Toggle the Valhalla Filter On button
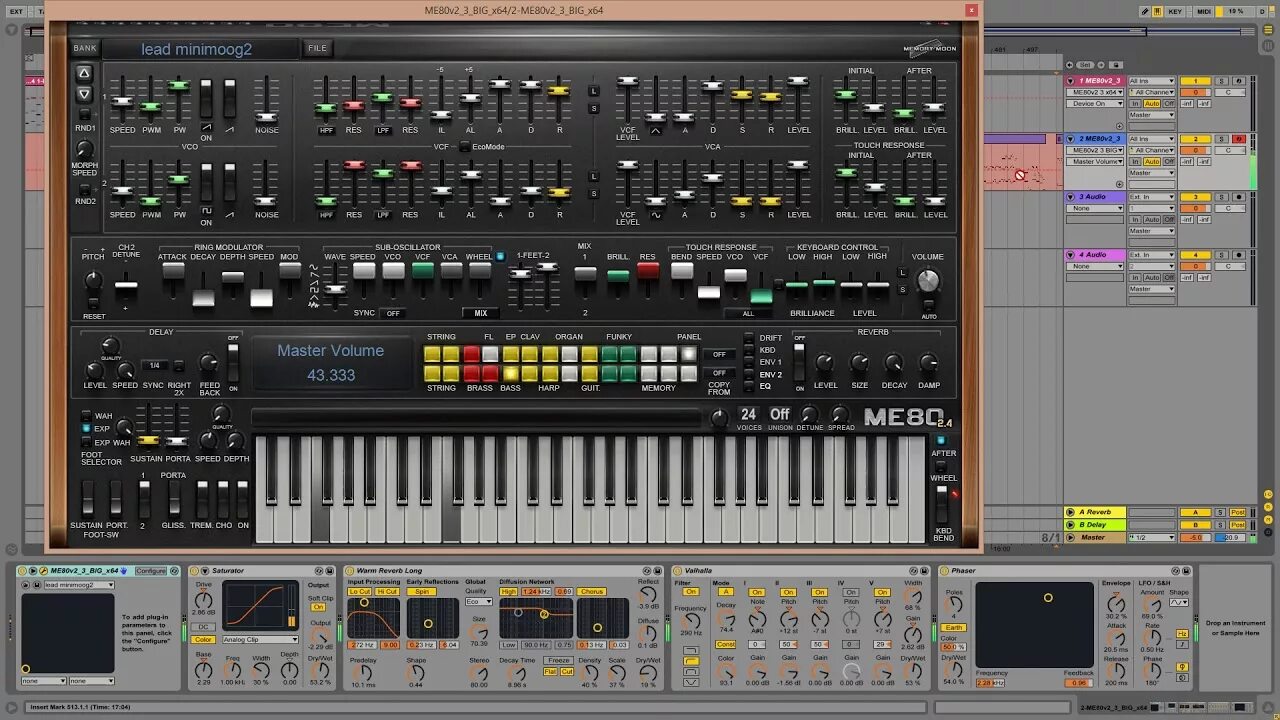This screenshot has height=720, width=1280. 690,592
